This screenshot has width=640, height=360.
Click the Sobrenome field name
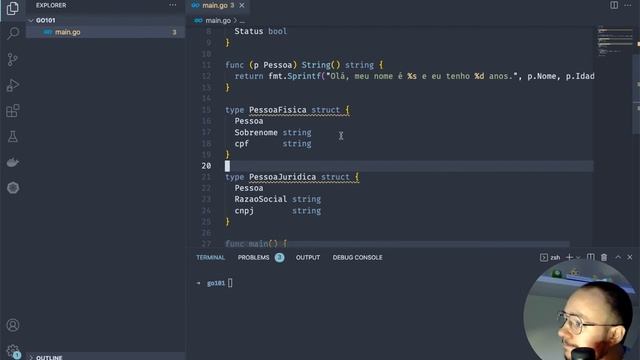coord(256,132)
